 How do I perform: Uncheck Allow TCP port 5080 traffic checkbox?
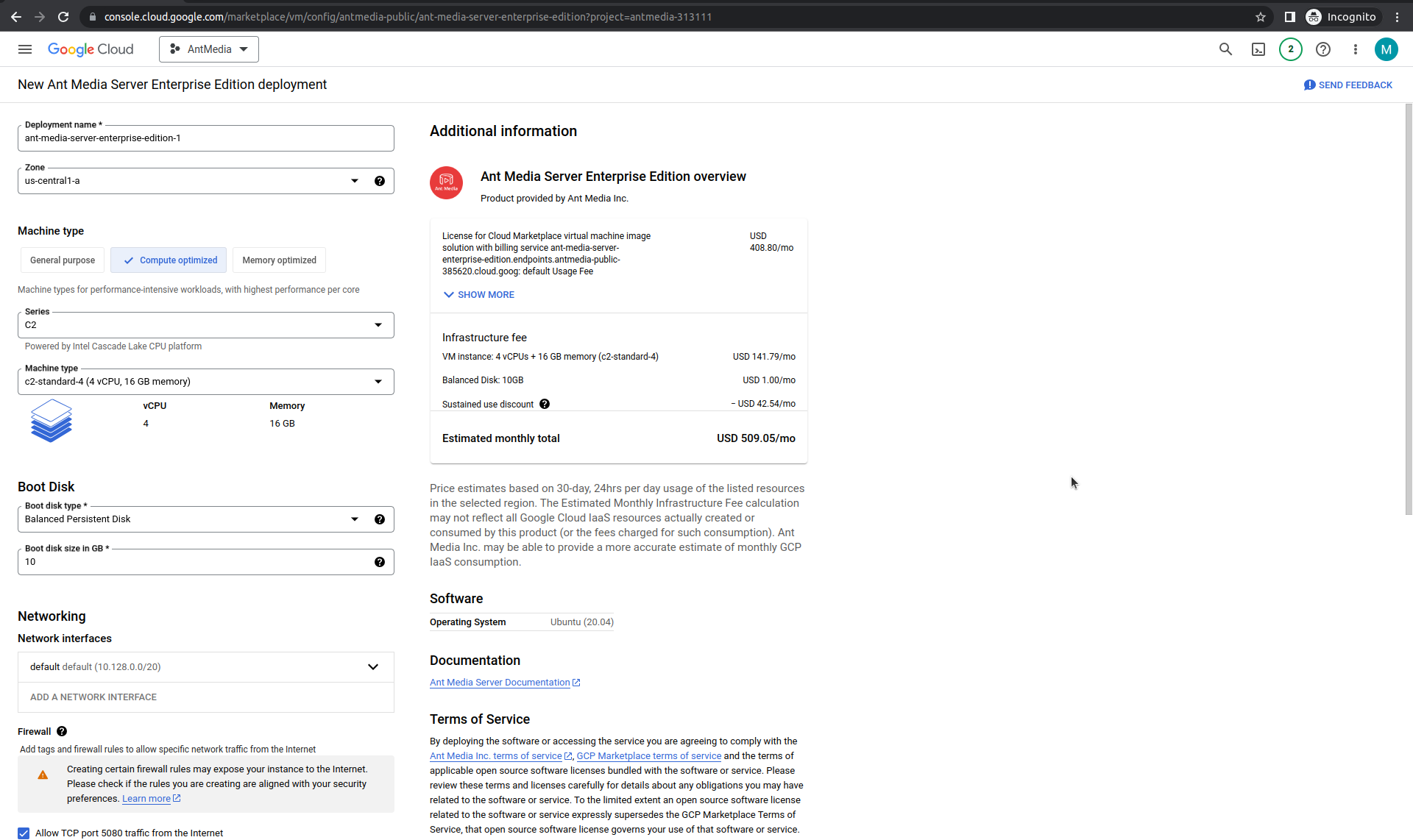(x=24, y=833)
